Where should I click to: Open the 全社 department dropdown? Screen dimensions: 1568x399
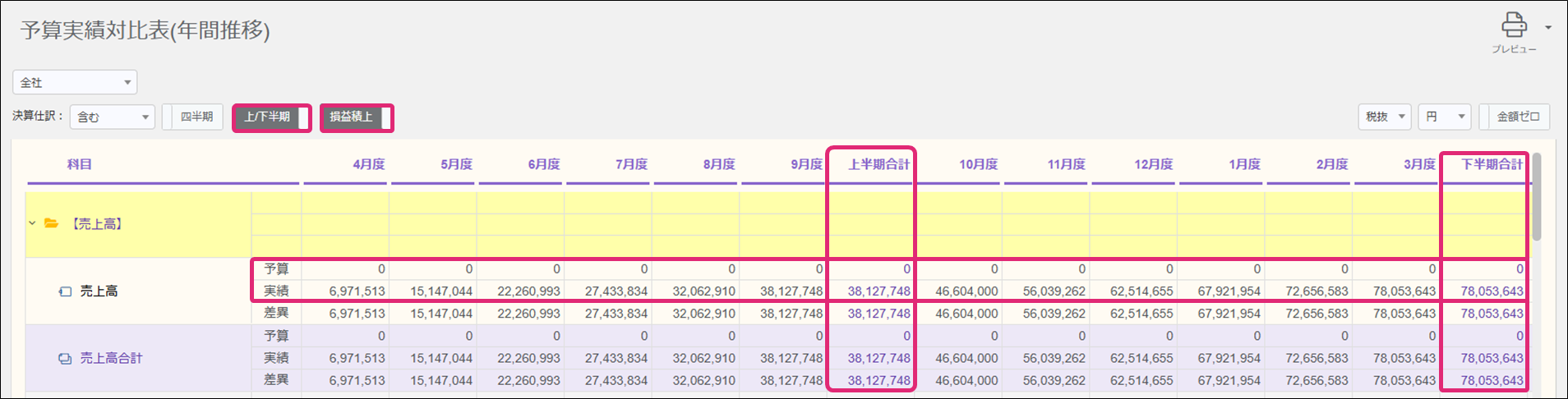(75, 82)
